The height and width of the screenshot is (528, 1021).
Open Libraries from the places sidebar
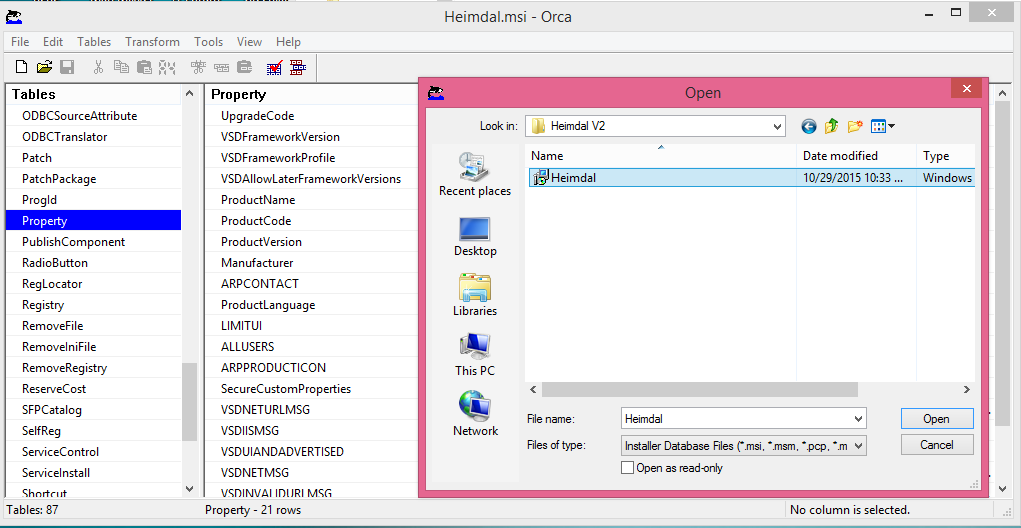475,295
